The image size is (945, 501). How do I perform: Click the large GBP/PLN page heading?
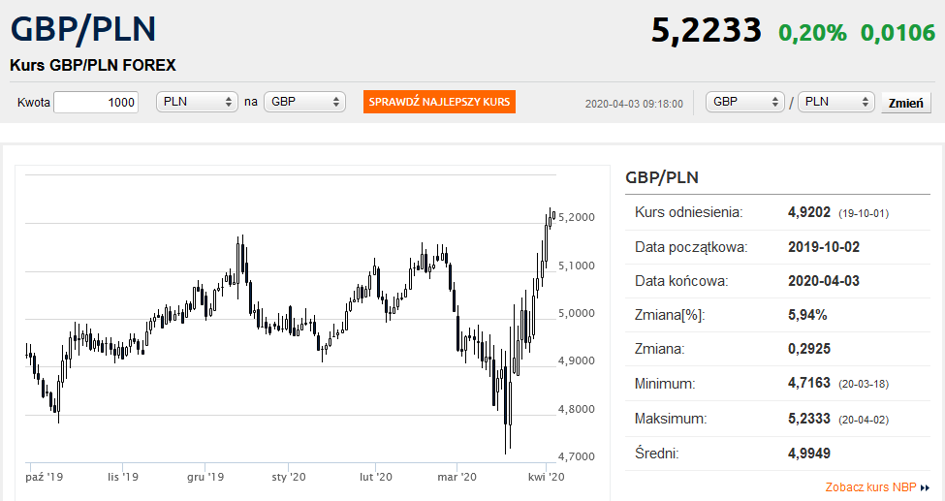[83, 29]
